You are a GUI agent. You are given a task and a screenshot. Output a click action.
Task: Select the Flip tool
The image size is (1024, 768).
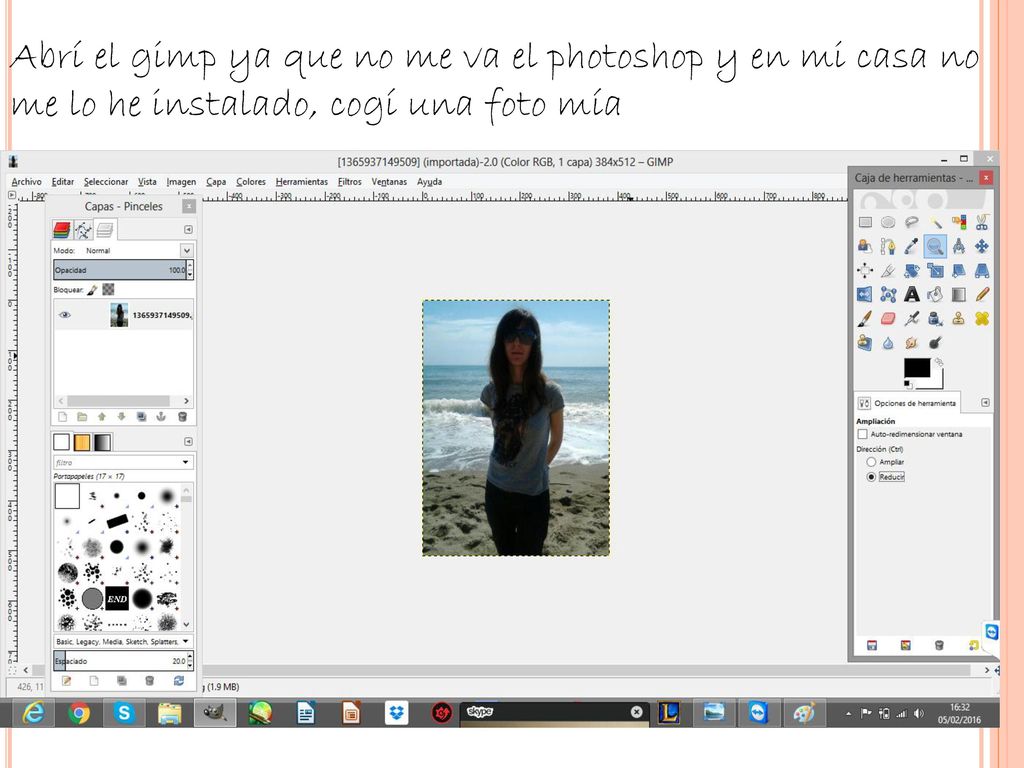click(865, 295)
